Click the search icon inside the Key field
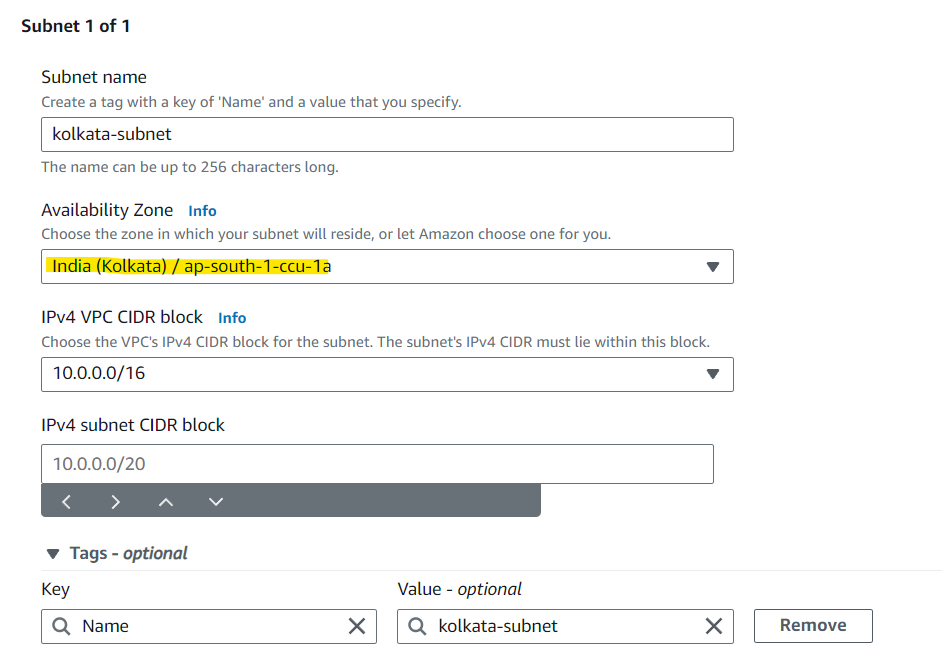942x652 pixels. tap(61, 626)
